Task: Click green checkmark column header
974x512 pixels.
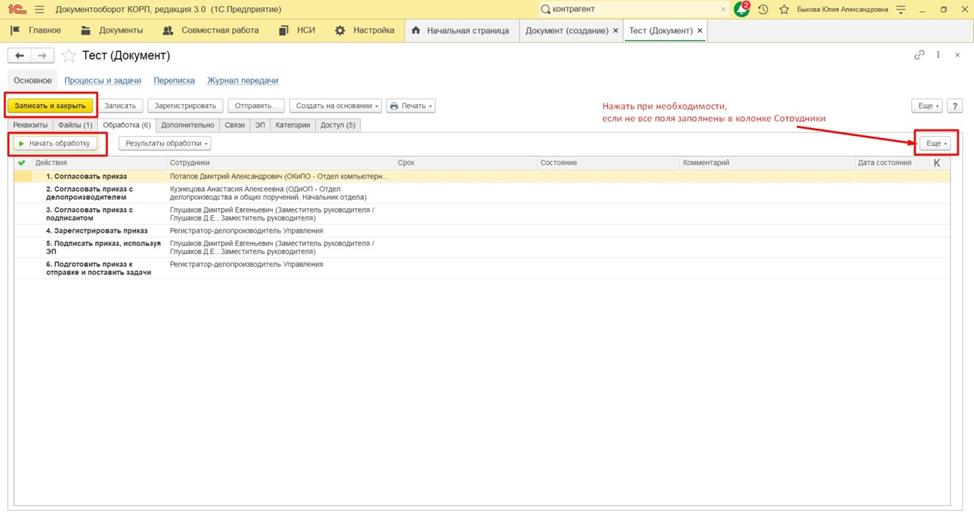Action: coord(22,163)
